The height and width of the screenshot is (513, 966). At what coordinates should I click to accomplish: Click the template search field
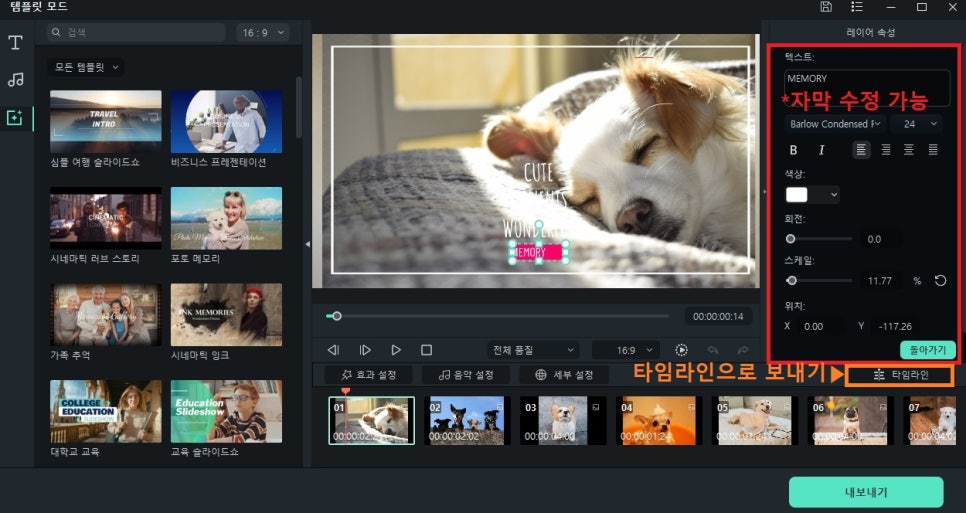pos(137,33)
